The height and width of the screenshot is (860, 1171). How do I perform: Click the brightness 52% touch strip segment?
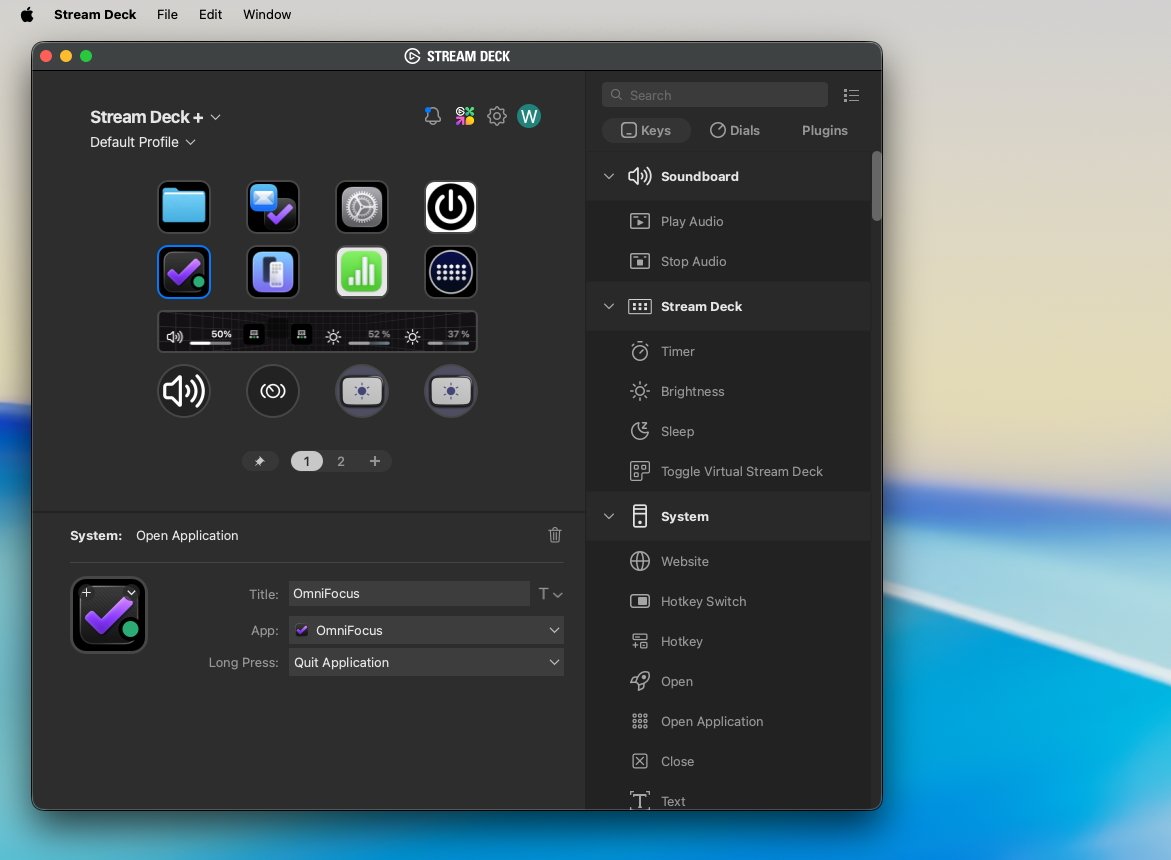[357, 336]
